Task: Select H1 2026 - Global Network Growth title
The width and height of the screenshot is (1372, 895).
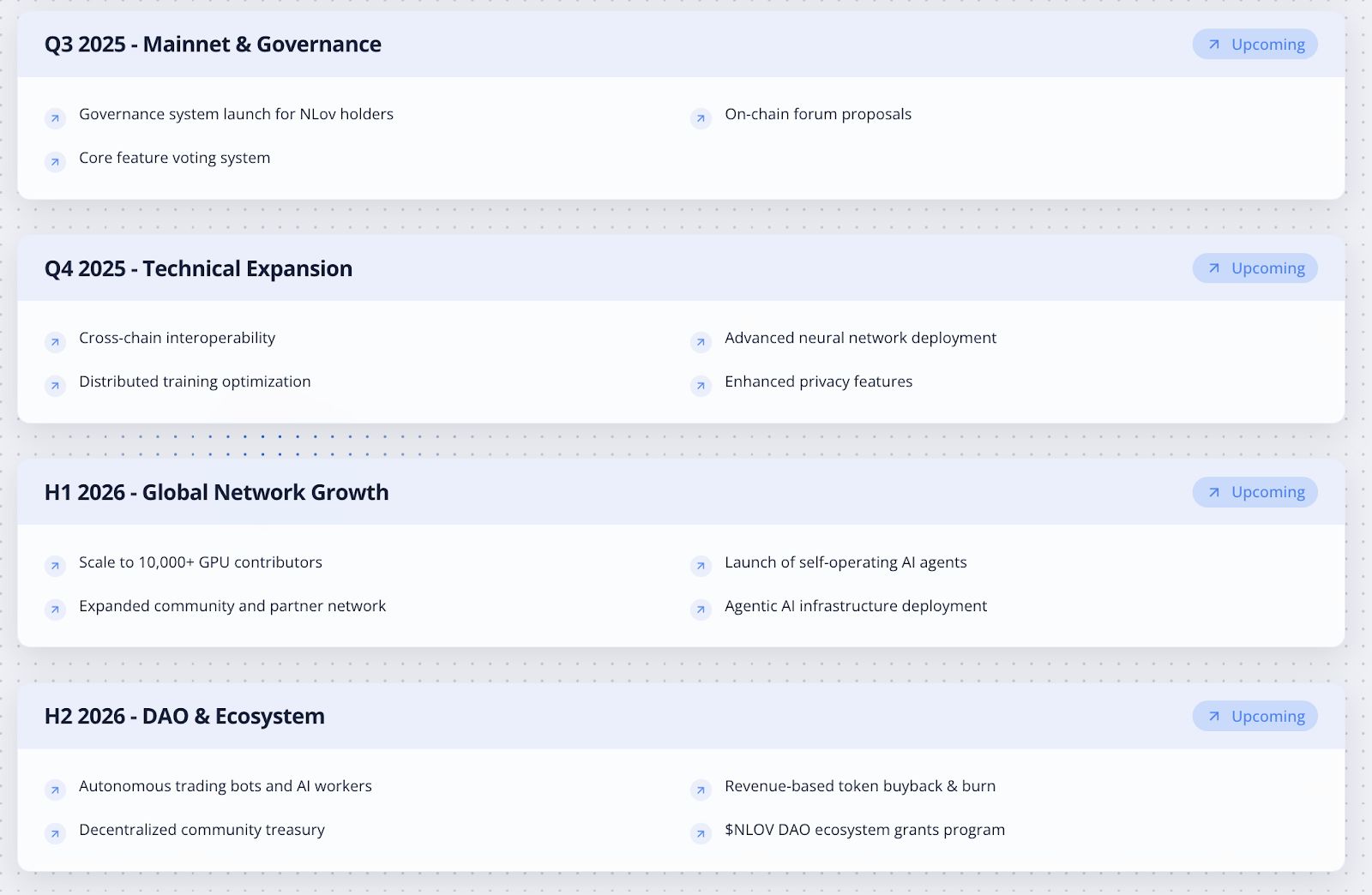Action: coord(216,492)
